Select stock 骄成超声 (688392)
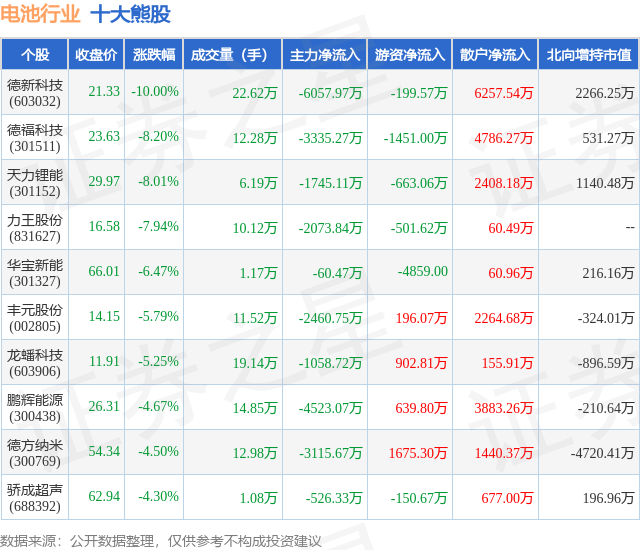Viewport: 640px width, 550px height. coord(35,498)
